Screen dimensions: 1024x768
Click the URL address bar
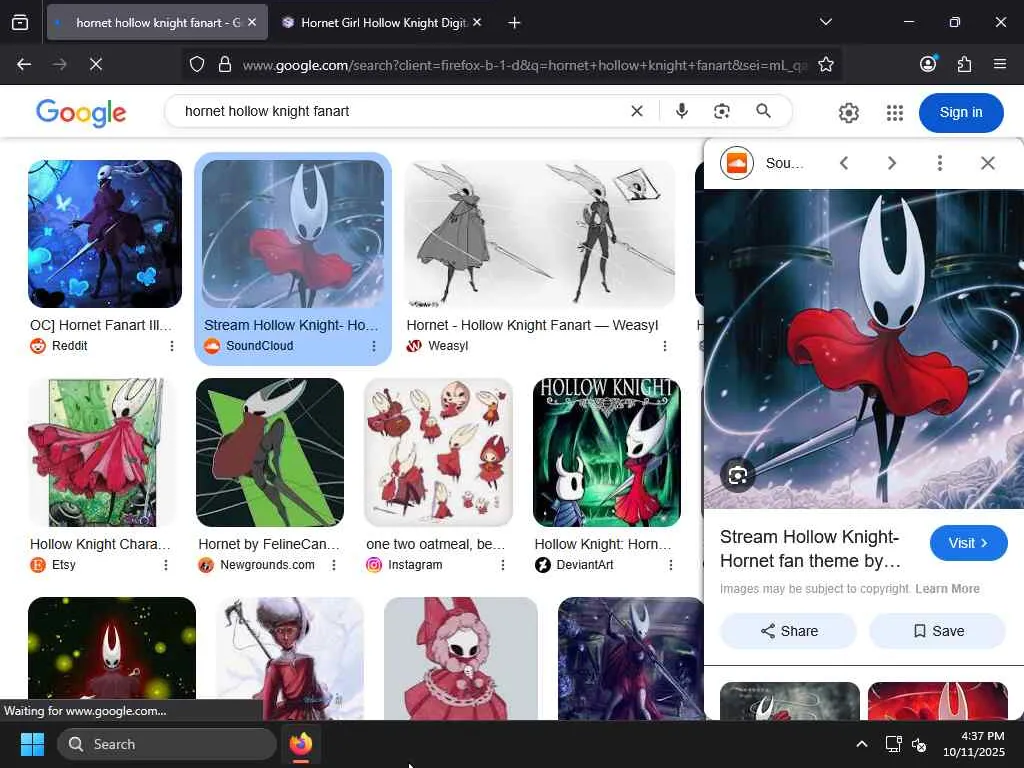[524, 65]
